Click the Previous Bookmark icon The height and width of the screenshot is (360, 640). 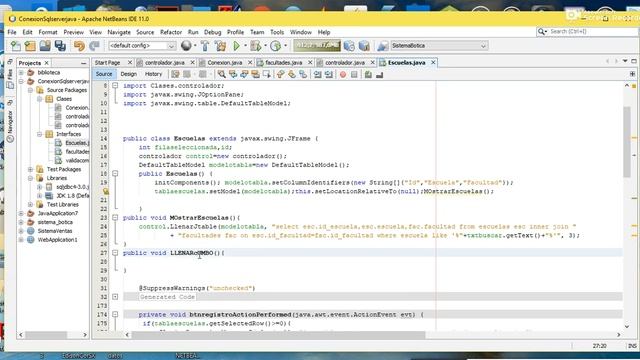[280, 74]
